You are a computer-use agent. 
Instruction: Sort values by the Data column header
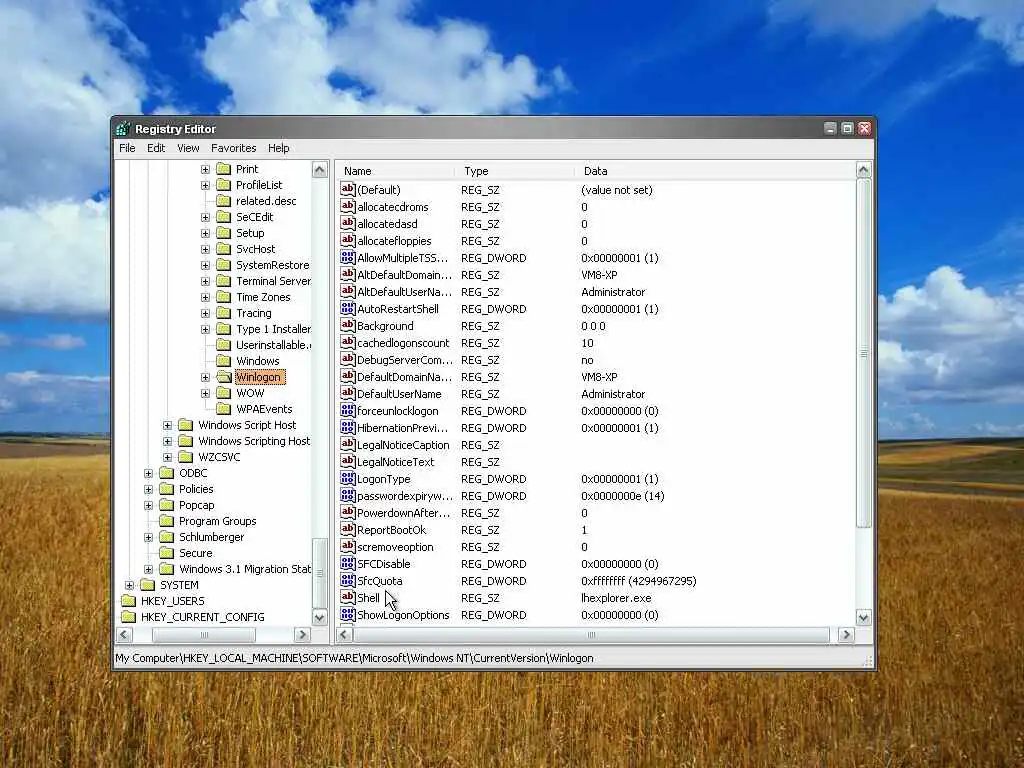(715, 171)
